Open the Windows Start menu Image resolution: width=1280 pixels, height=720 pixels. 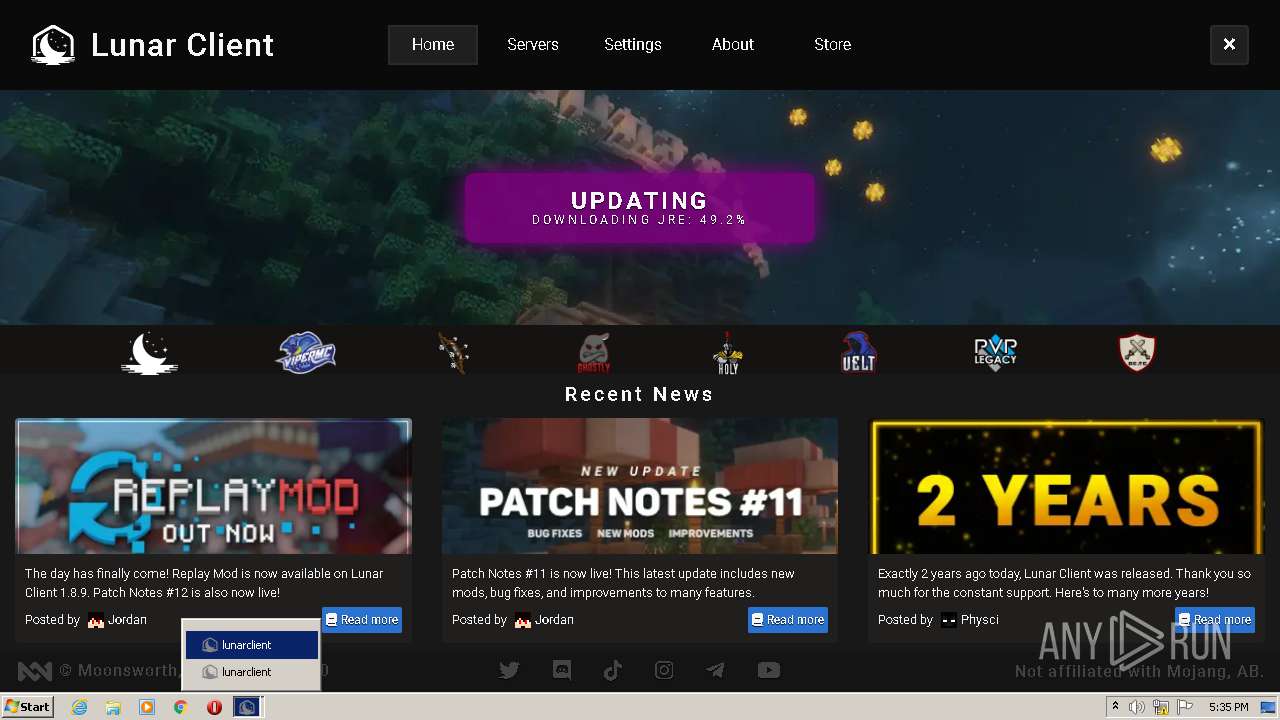tap(27, 707)
